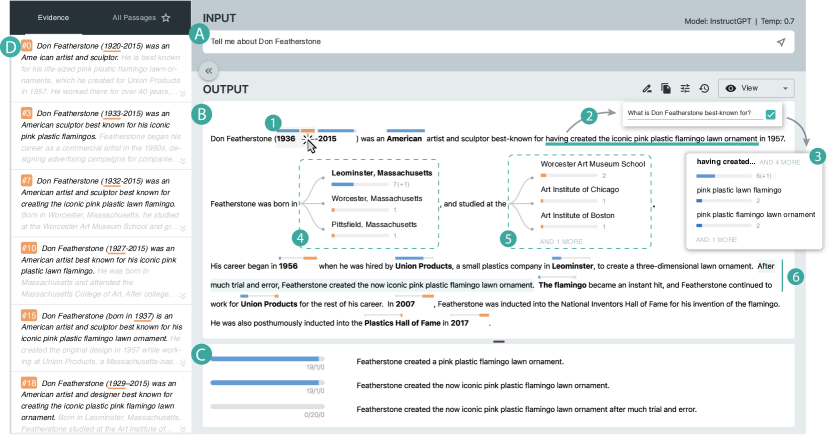Click the Model: InstructGPT label
This screenshot has width=830, height=435.
pyautogui.click(x=717, y=21)
